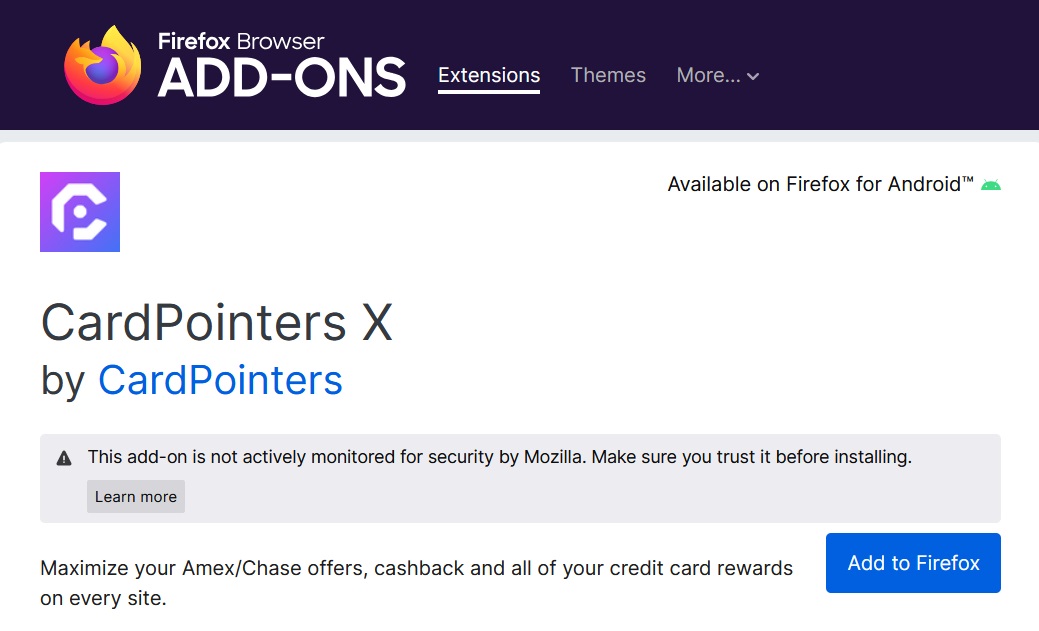Click the Maximize your Amex/Chase offers description
Viewport: 1039px width, 631px height.
[416, 568]
